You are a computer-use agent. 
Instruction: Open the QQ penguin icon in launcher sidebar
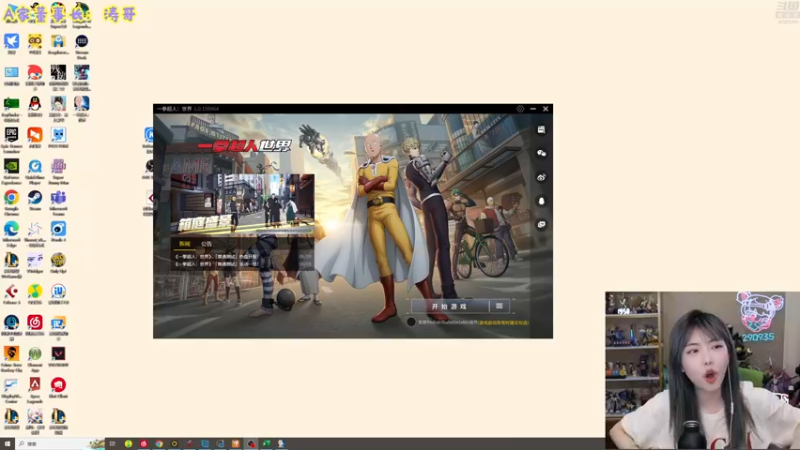541,201
